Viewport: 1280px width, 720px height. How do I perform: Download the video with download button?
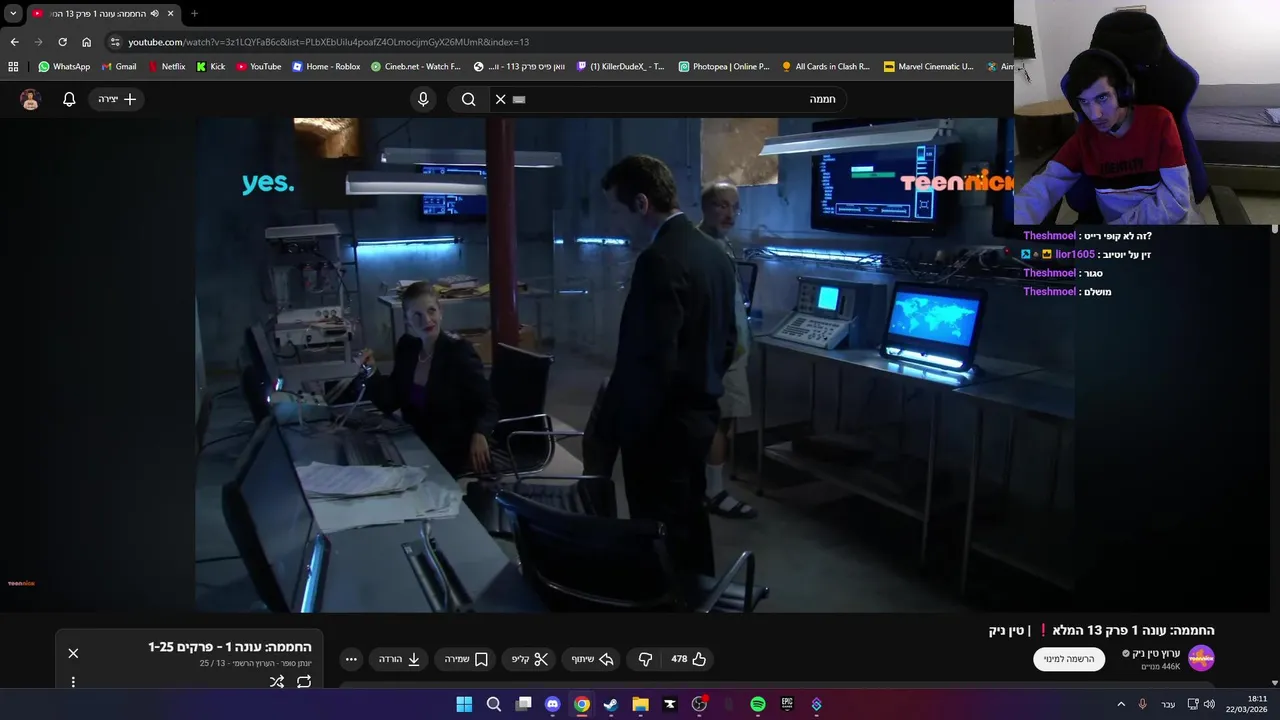pyautogui.click(x=400, y=659)
